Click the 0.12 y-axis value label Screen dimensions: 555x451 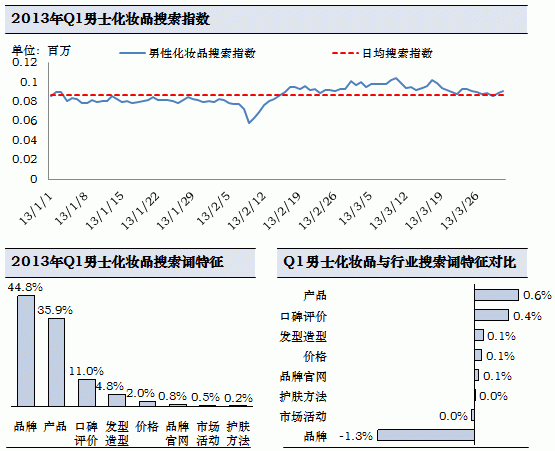point(25,62)
